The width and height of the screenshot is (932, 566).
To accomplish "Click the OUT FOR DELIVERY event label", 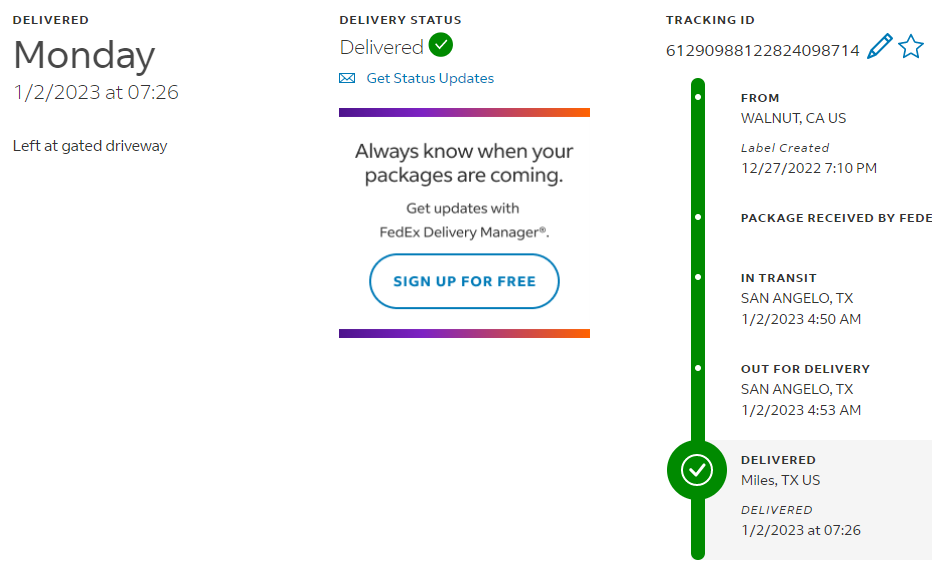I will (805, 368).
